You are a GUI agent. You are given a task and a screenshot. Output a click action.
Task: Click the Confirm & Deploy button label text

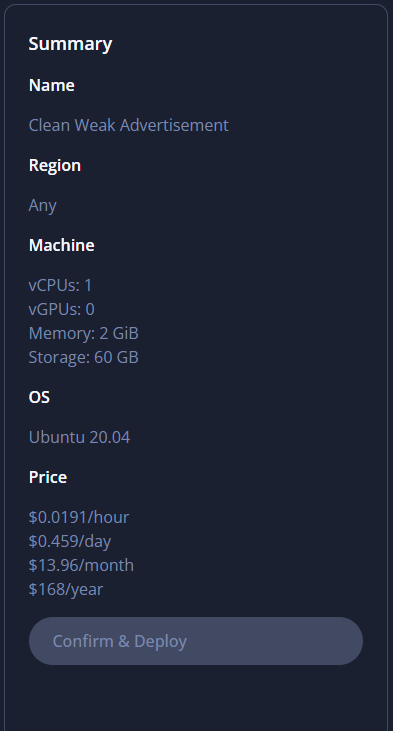(x=120, y=641)
